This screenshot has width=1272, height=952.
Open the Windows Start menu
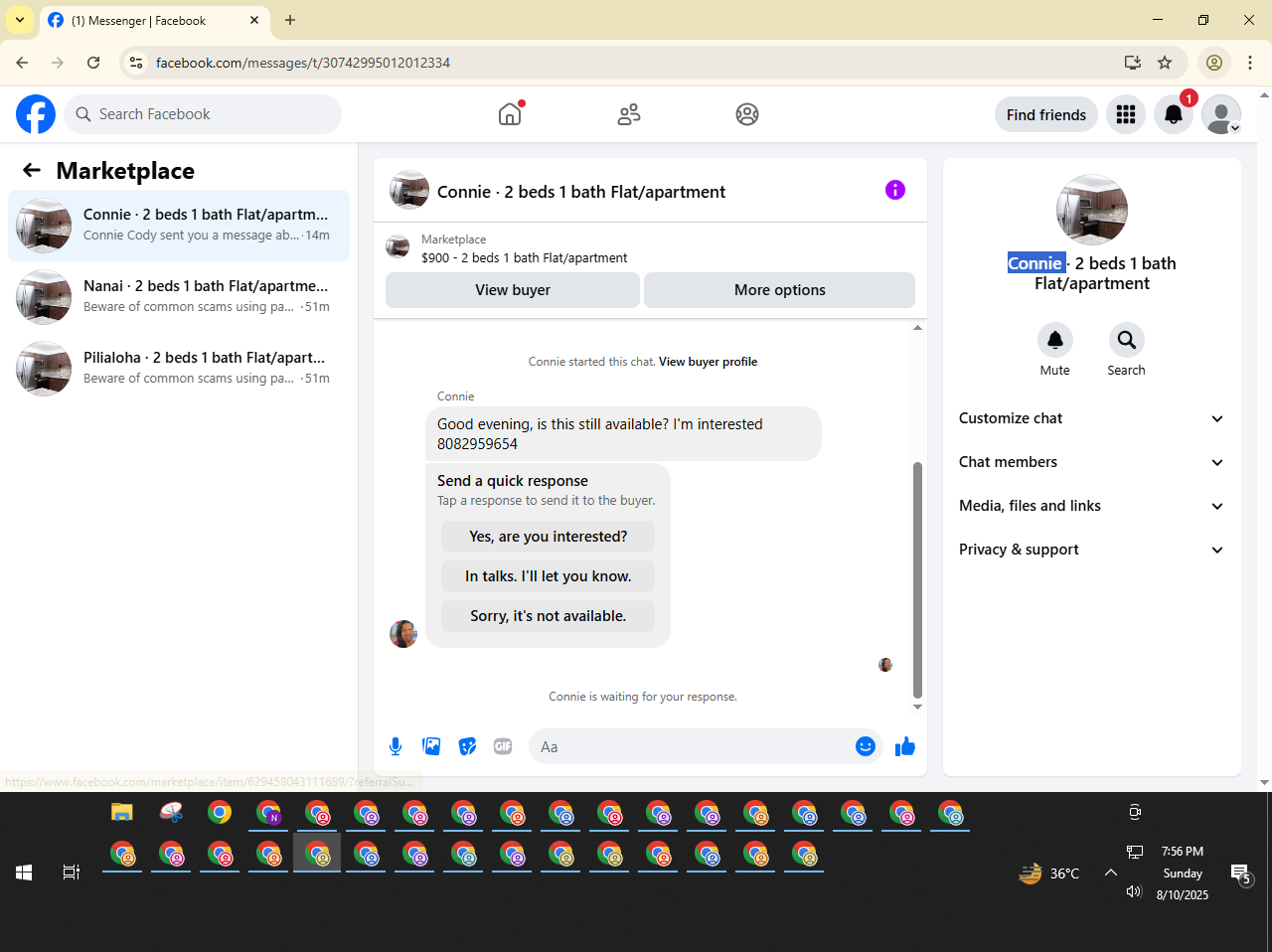24,873
